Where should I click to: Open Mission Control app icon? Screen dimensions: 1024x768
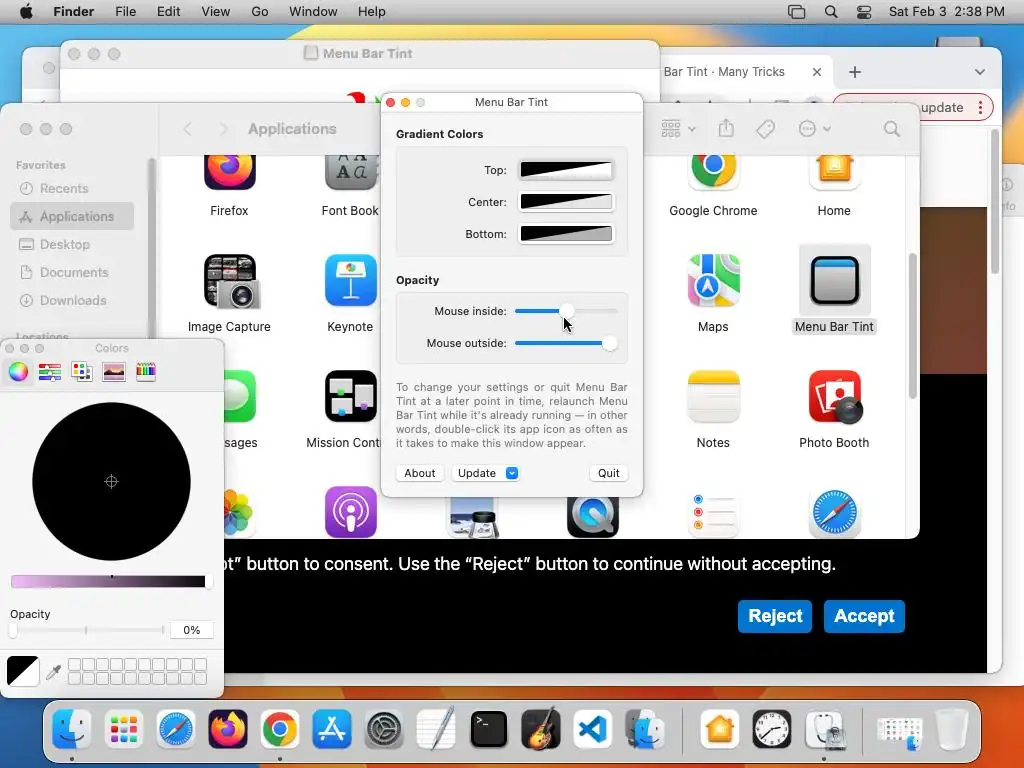tap(351, 396)
